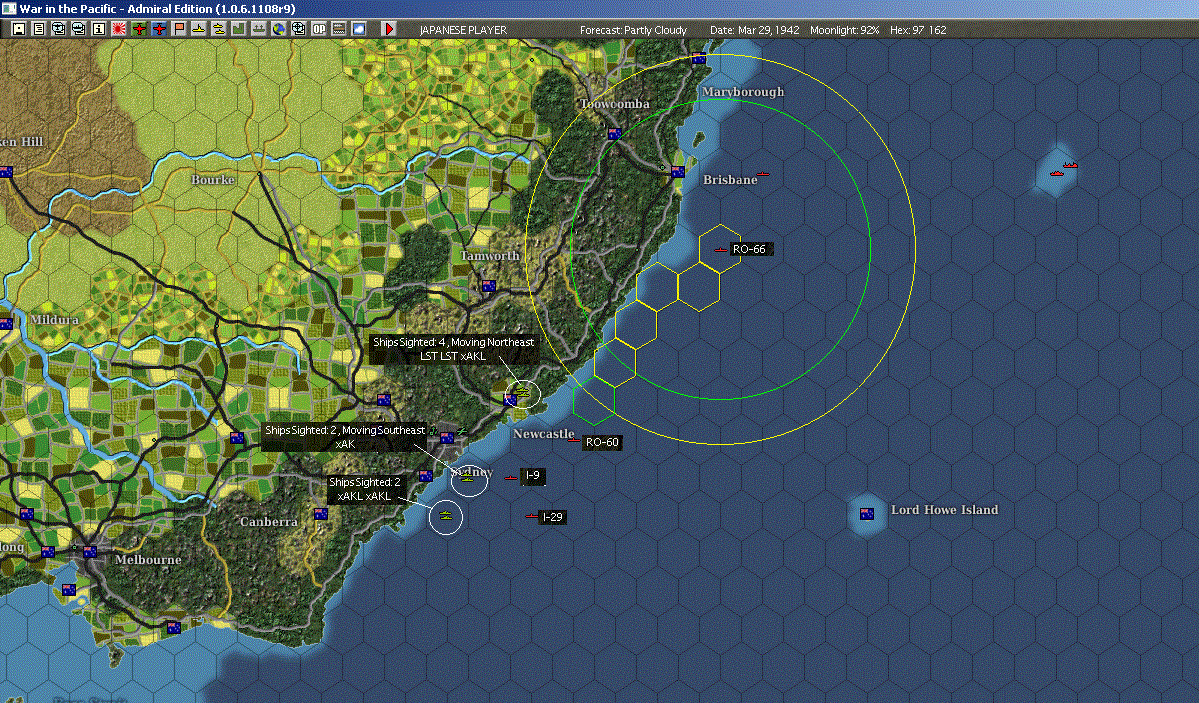Select red plane on blue background icon
Image resolution: width=1199 pixels, height=703 pixels.
159,29
